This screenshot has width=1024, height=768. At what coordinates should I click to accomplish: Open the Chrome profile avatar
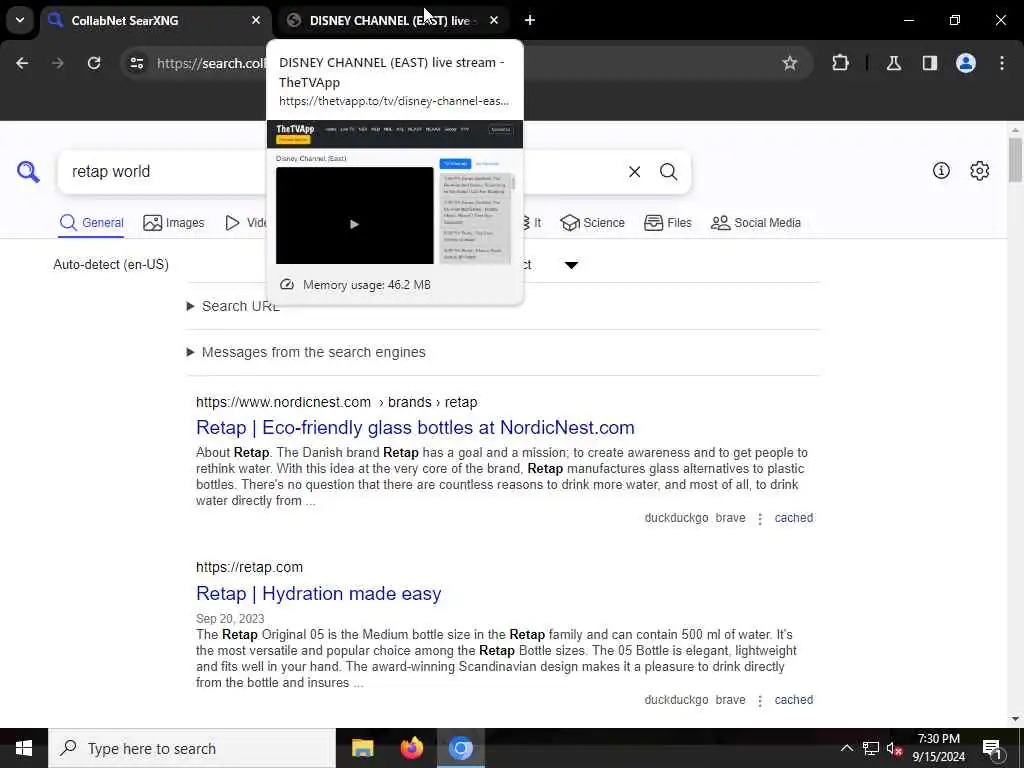pyautogui.click(x=965, y=63)
